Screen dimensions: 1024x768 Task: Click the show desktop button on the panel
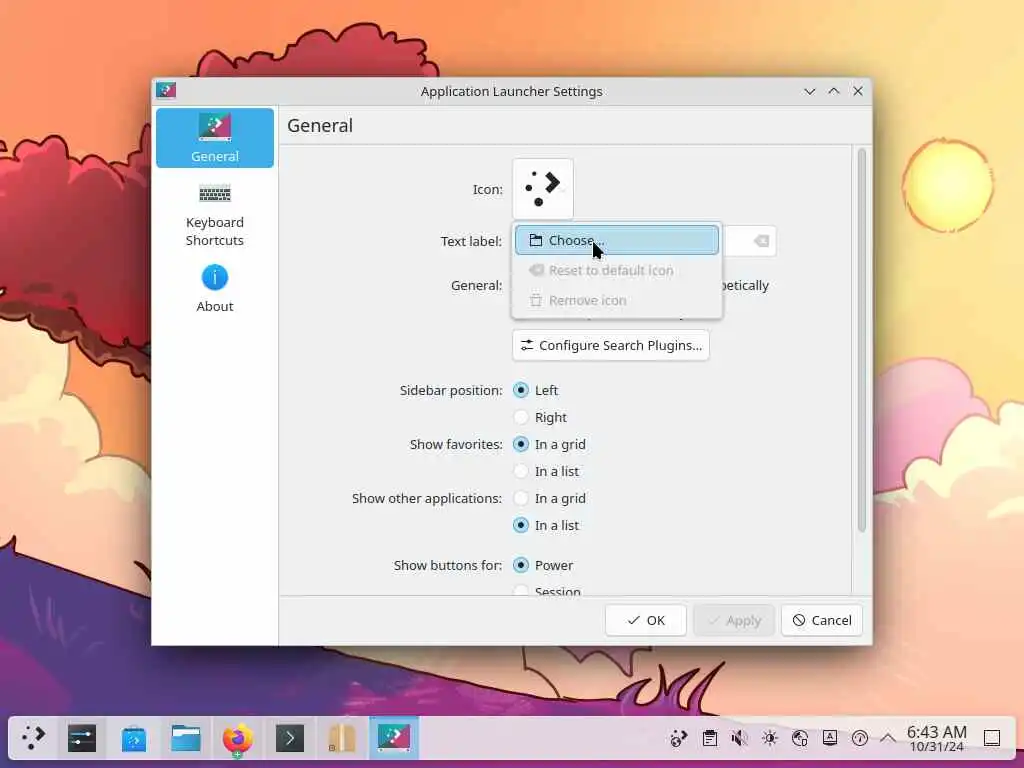click(x=991, y=738)
